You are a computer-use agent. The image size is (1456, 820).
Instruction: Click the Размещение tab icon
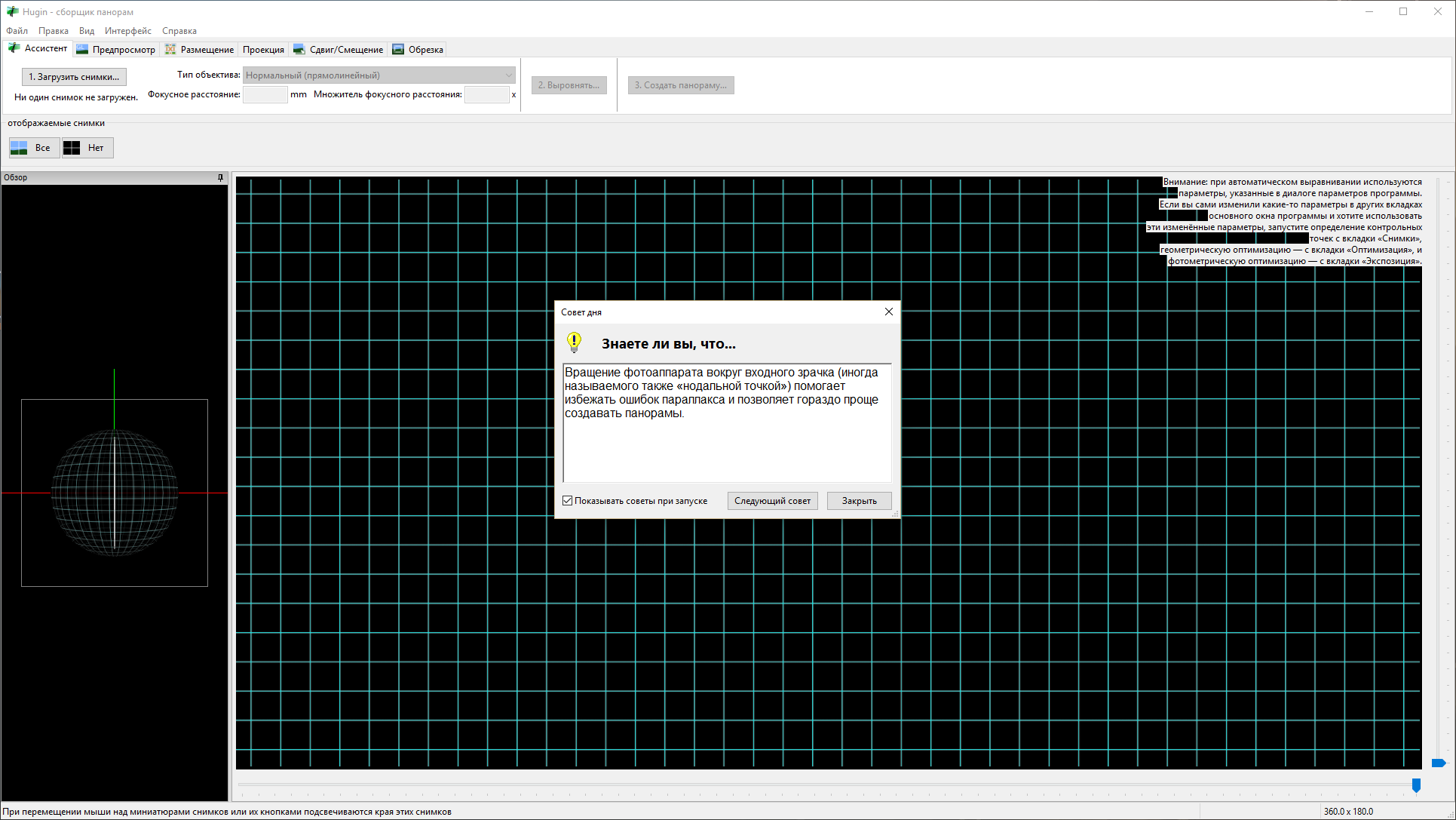click(x=170, y=50)
